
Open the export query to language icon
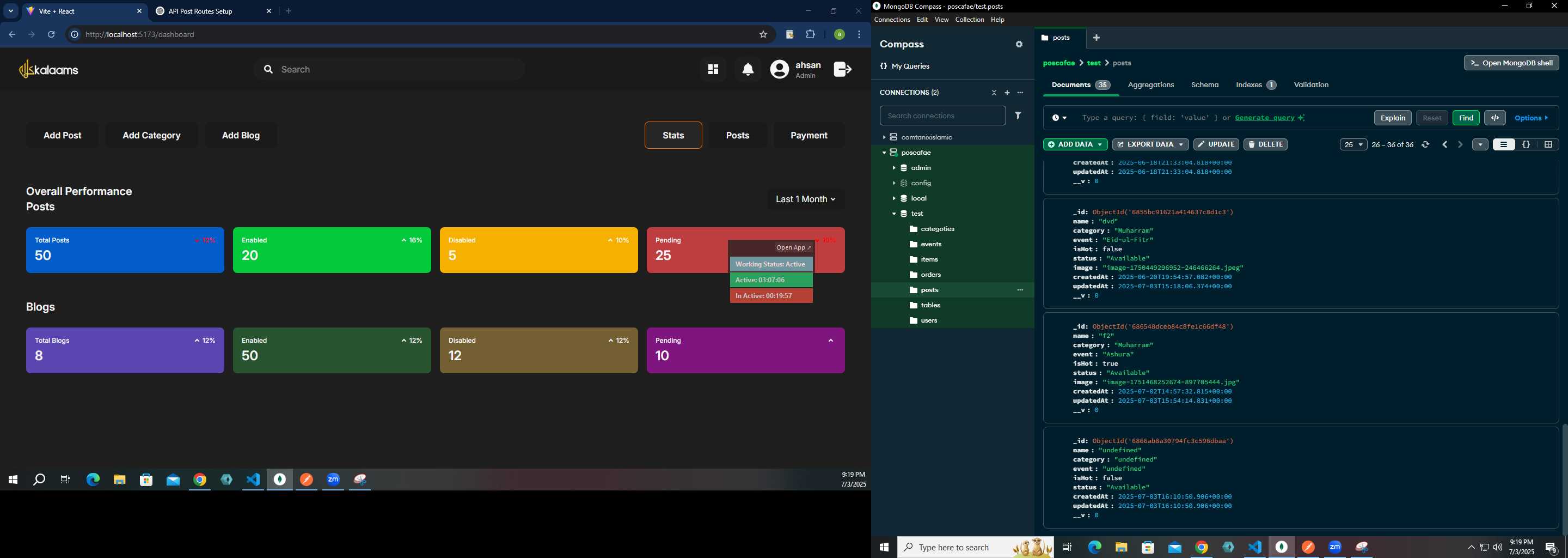click(1495, 118)
